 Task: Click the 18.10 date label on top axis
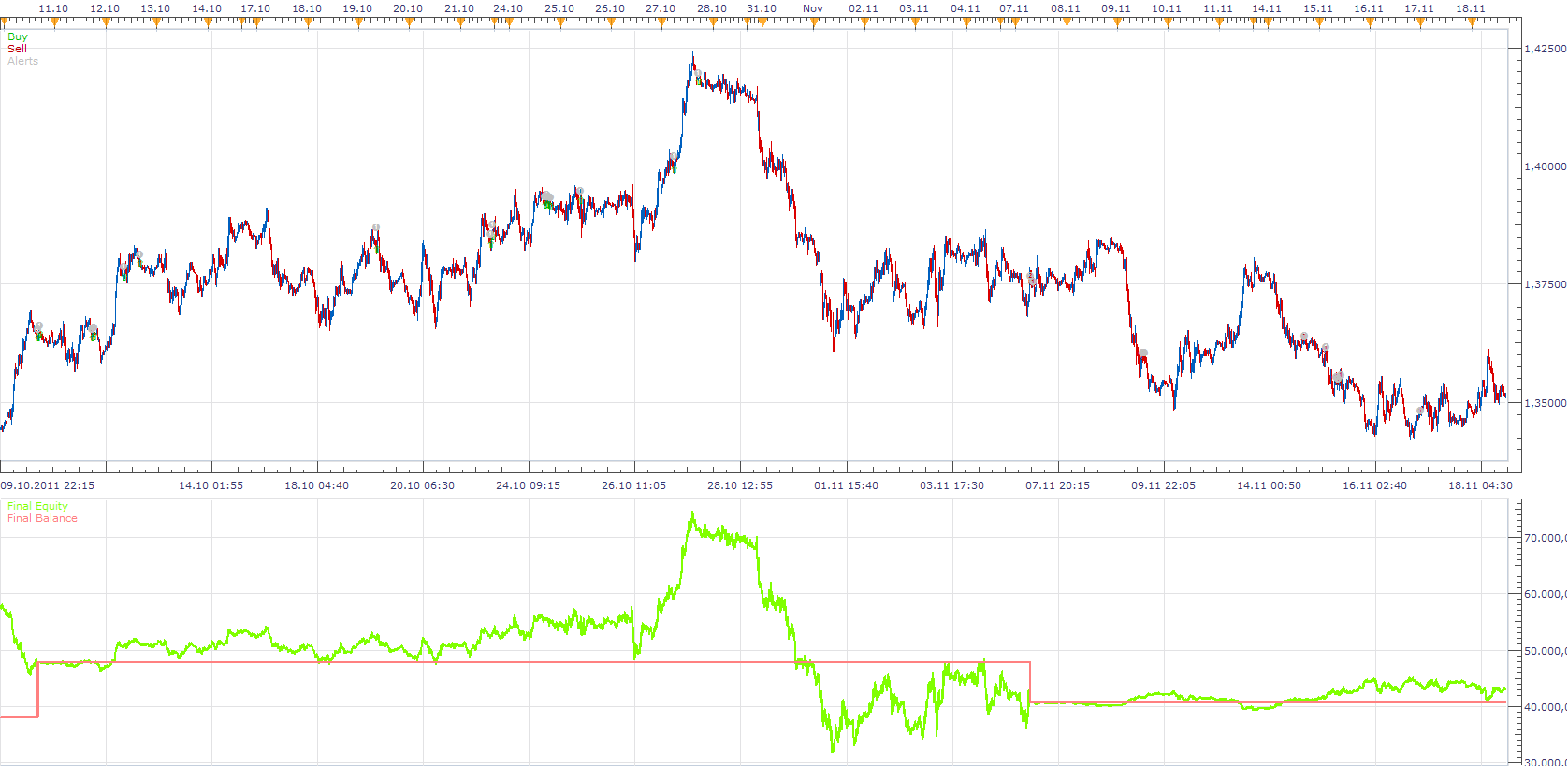point(307,8)
